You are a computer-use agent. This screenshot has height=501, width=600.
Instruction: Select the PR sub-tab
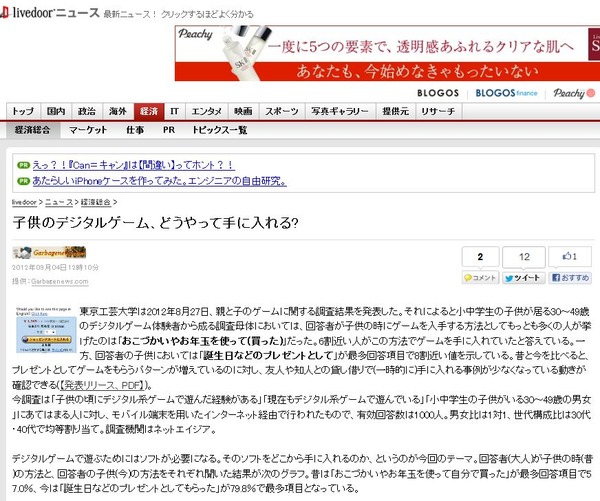(169, 130)
